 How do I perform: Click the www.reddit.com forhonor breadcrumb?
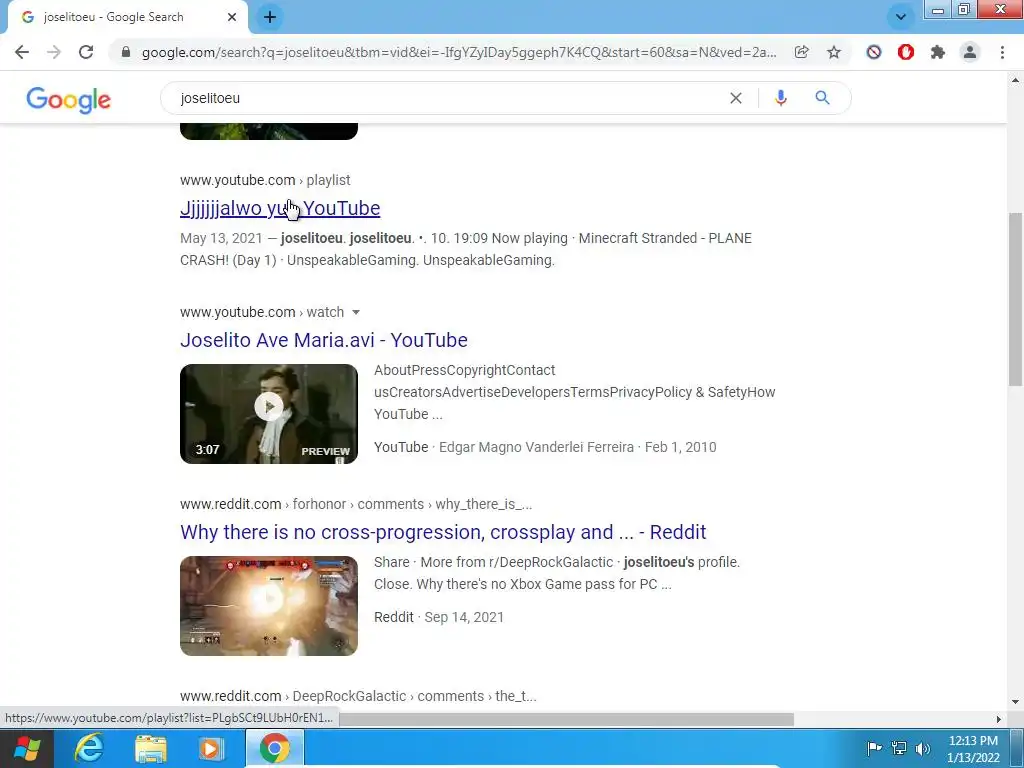click(x=356, y=504)
